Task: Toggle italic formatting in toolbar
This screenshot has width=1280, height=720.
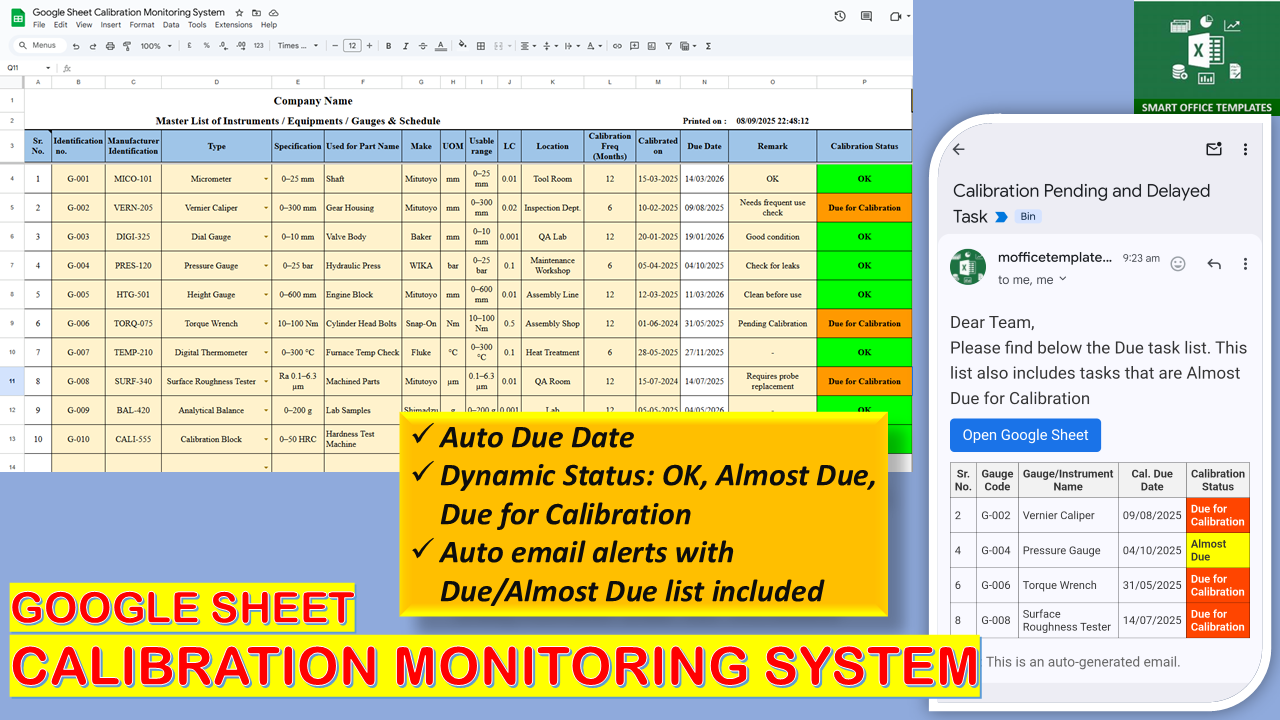Action: pyautogui.click(x=405, y=46)
